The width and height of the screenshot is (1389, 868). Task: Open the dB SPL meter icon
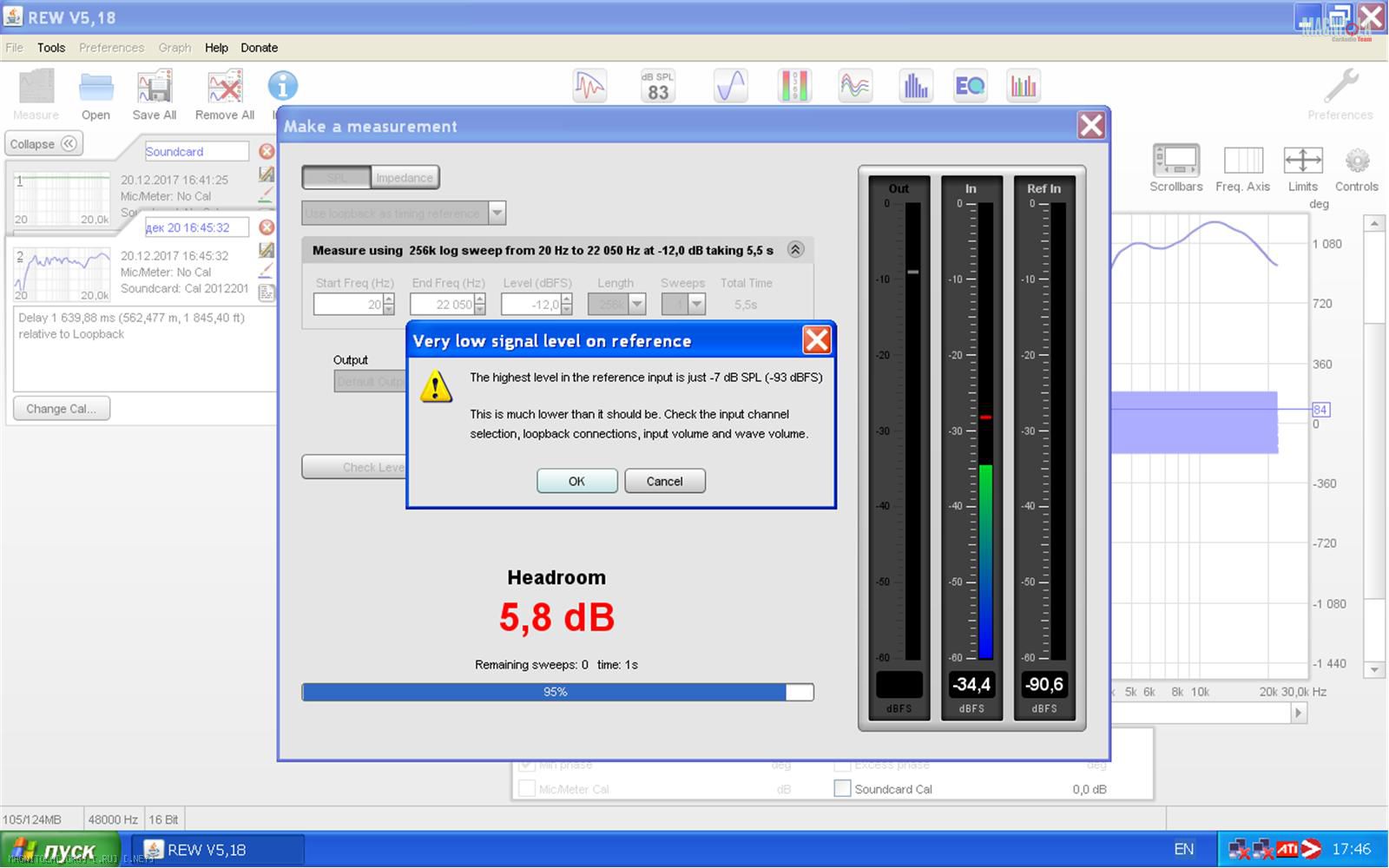pos(658,86)
